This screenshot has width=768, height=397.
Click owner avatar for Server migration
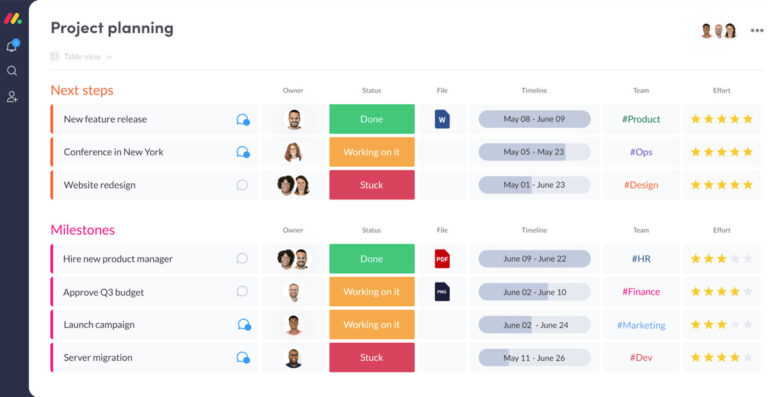pyautogui.click(x=293, y=358)
